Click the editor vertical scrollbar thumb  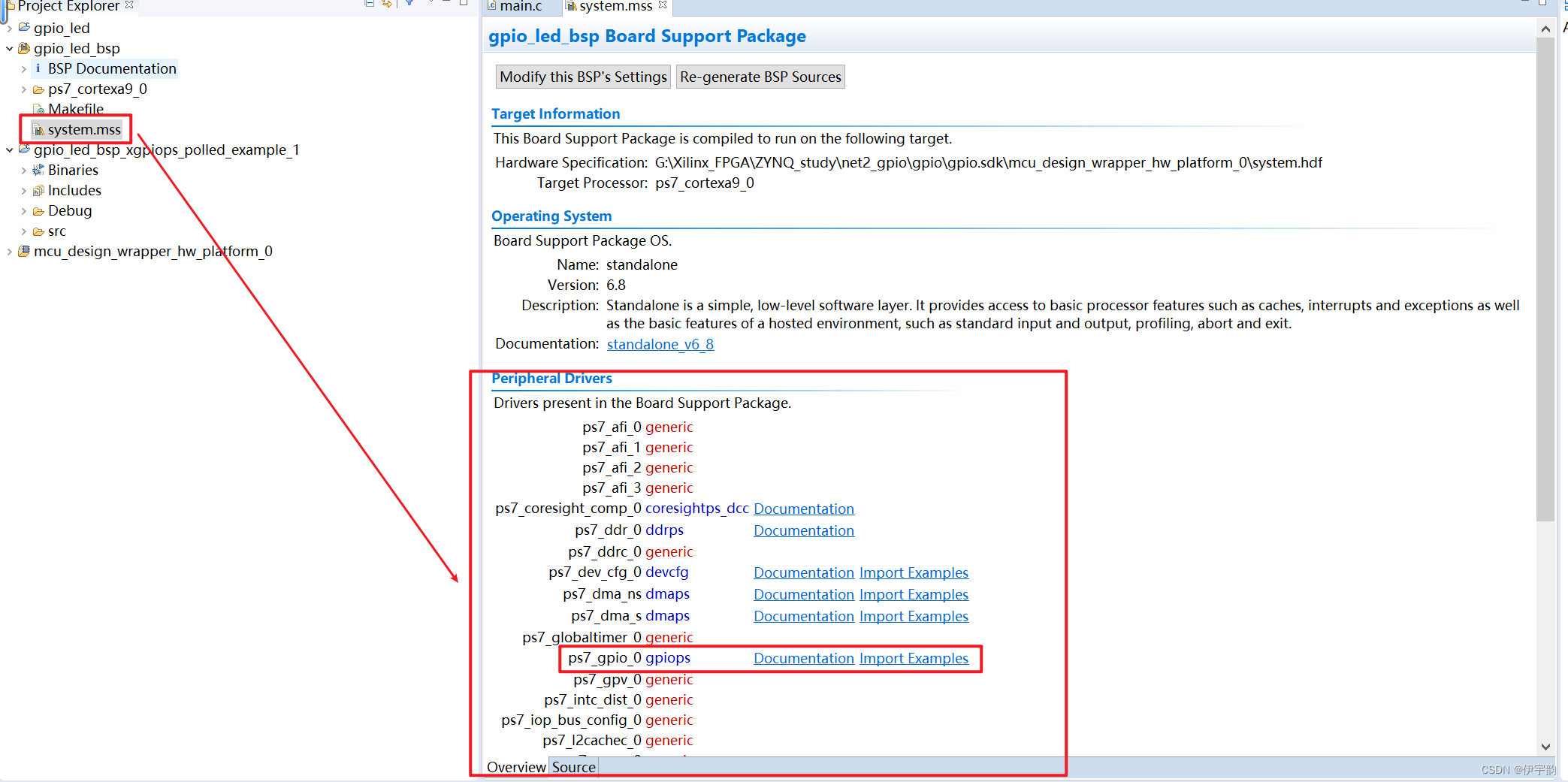point(1545,279)
